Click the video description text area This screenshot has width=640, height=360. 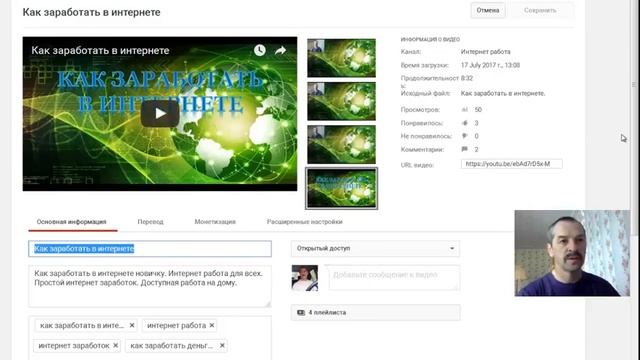coord(150,286)
